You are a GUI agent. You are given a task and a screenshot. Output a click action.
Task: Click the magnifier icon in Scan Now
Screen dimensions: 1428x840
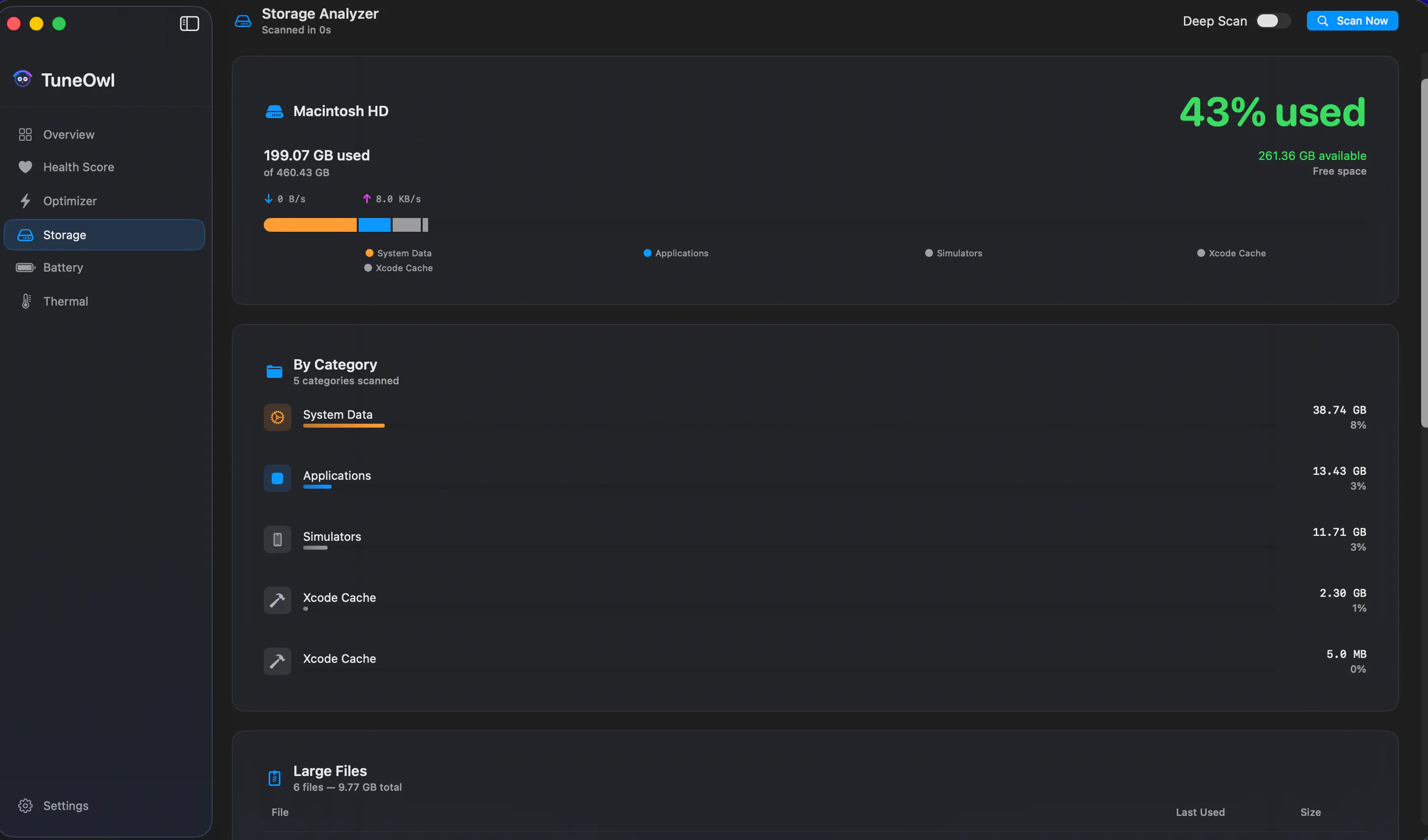click(1323, 21)
